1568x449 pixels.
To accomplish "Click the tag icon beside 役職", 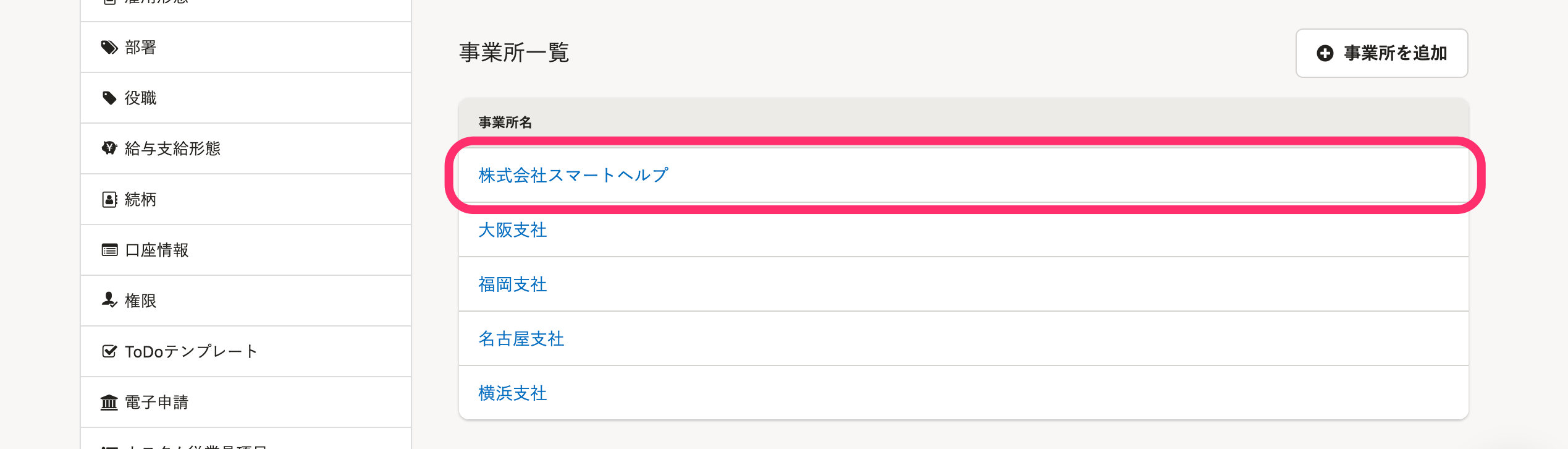I will click(109, 98).
